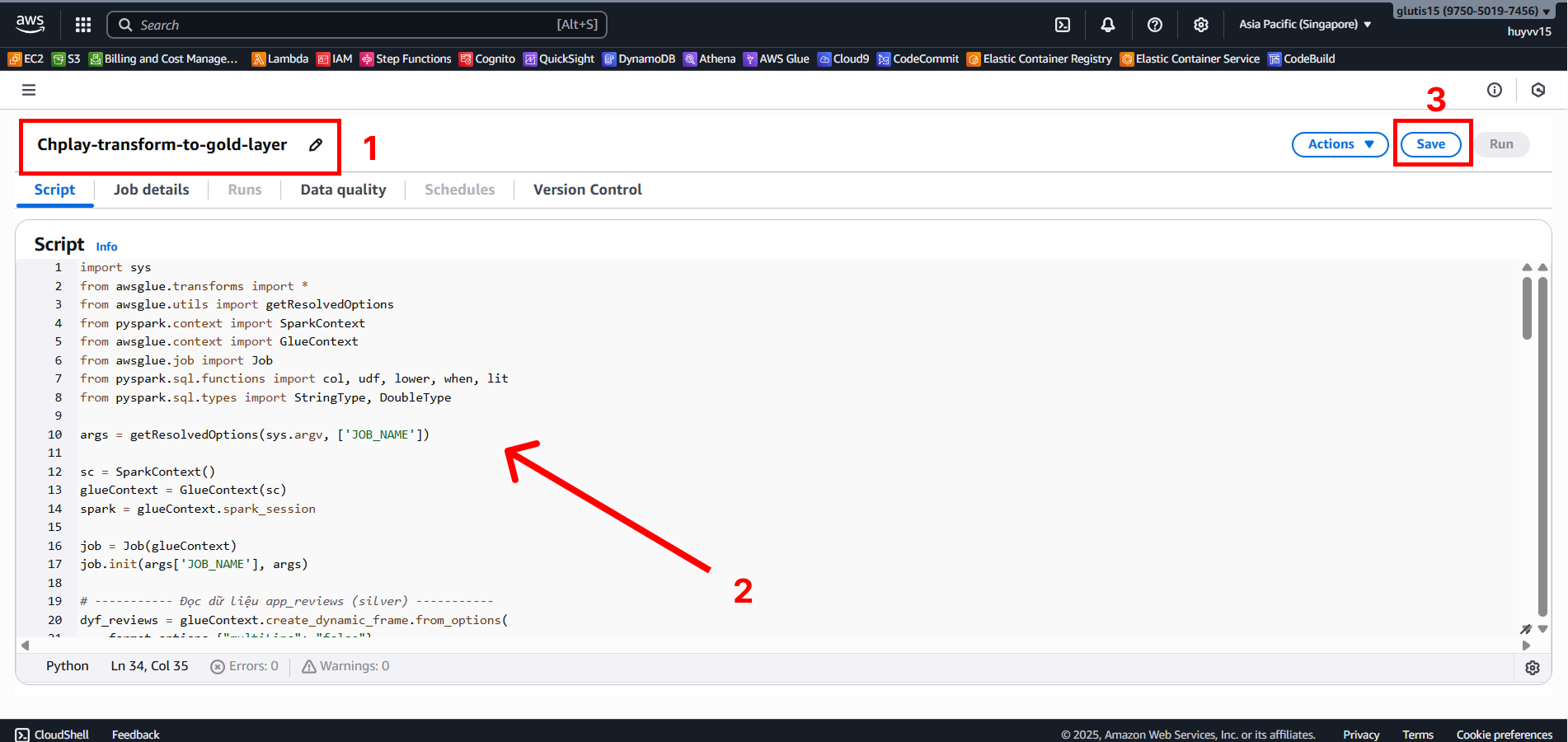Open console settings gear in header

click(1201, 25)
